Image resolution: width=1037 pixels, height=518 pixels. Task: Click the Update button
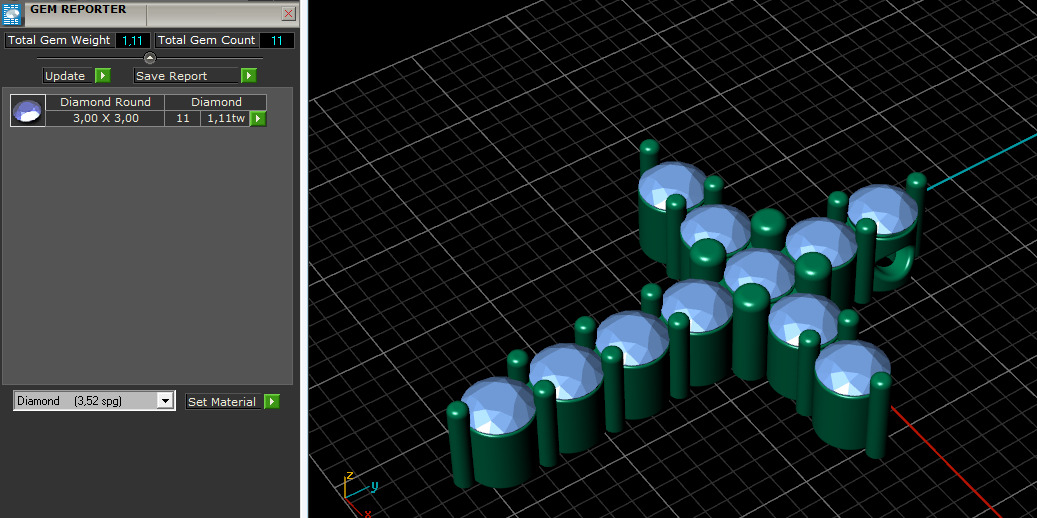pos(69,75)
